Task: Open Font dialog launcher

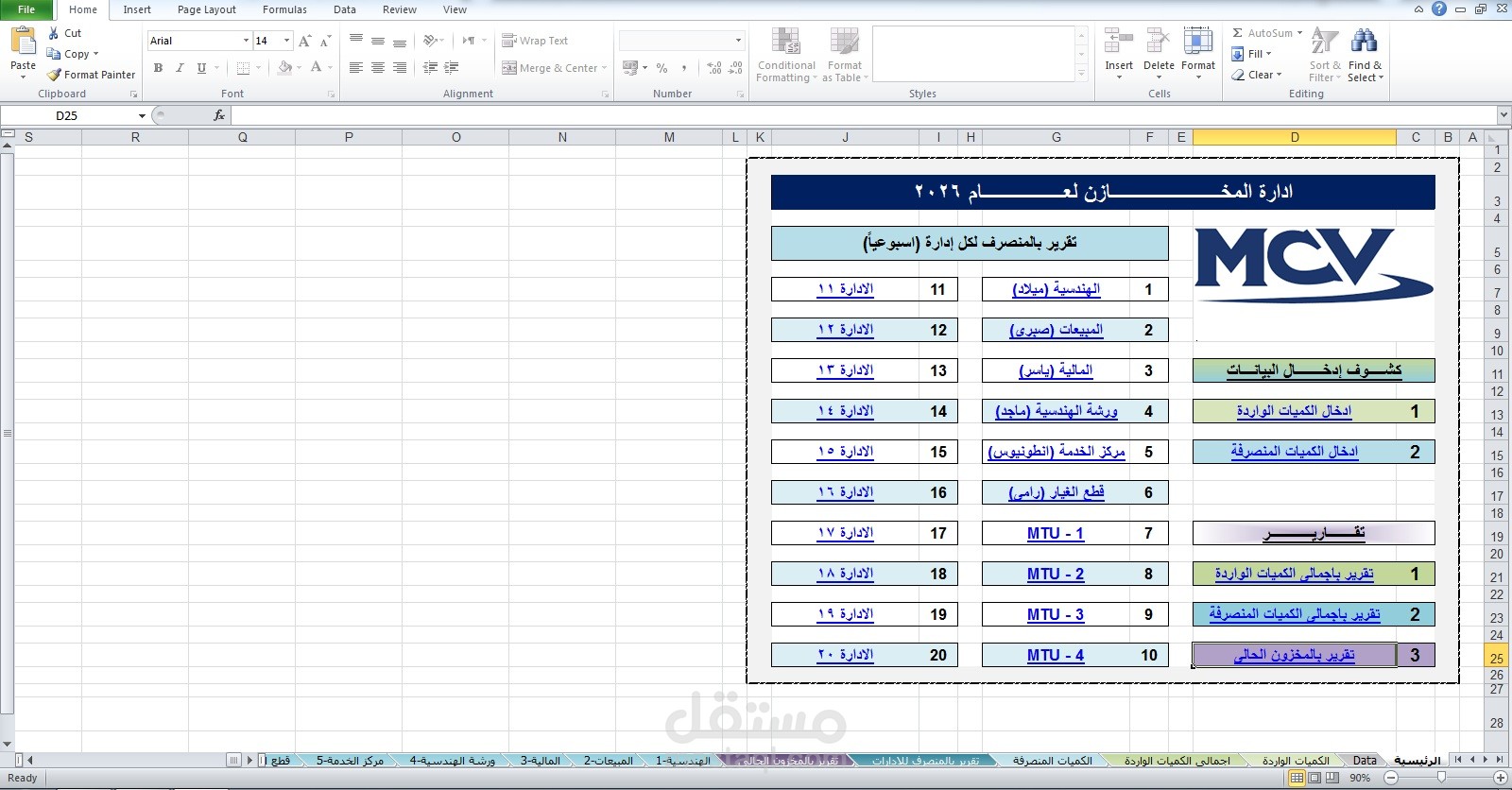Action: (x=331, y=94)
